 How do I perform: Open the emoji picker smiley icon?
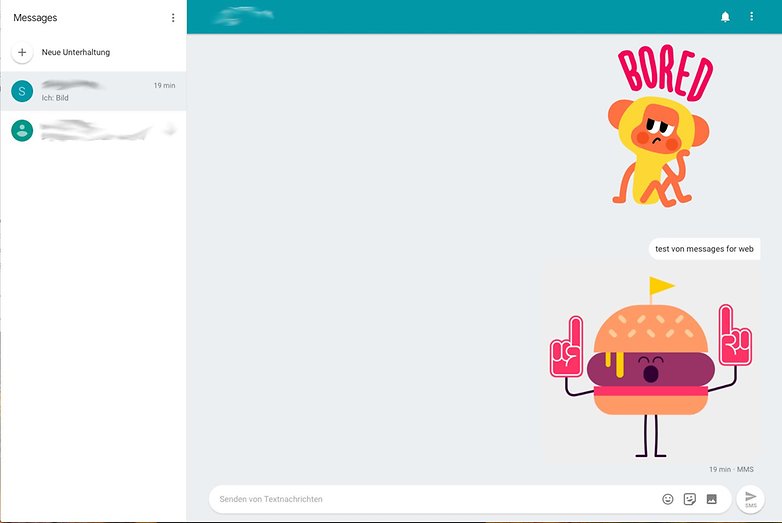pyautogui.click(x=668, y=499)
